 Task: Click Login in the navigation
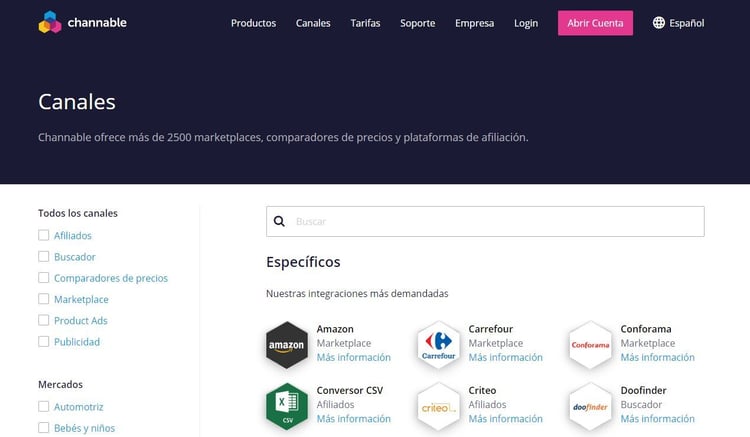tap(526, 23)
